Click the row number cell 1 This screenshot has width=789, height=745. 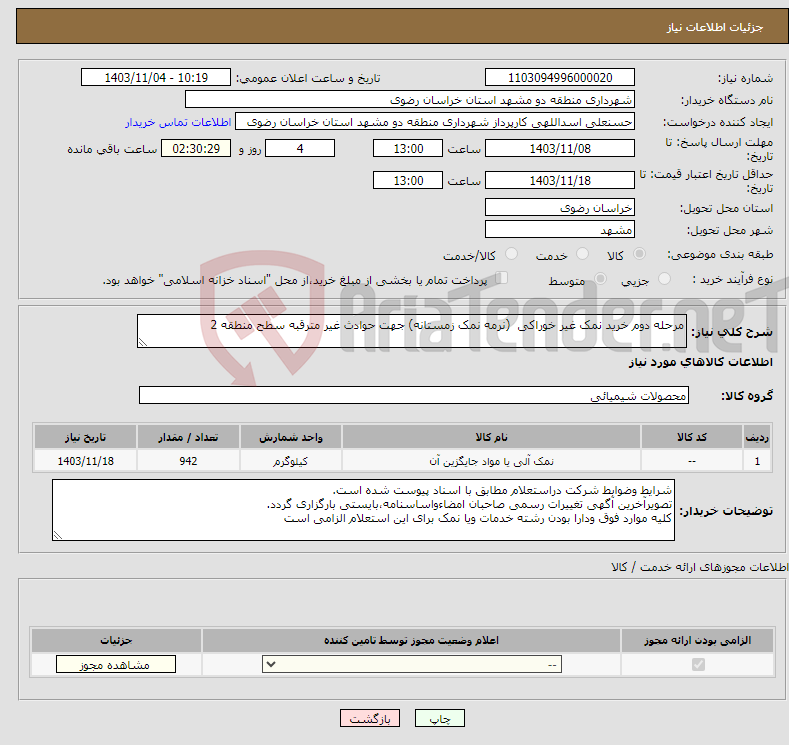(x=757, y=461)
